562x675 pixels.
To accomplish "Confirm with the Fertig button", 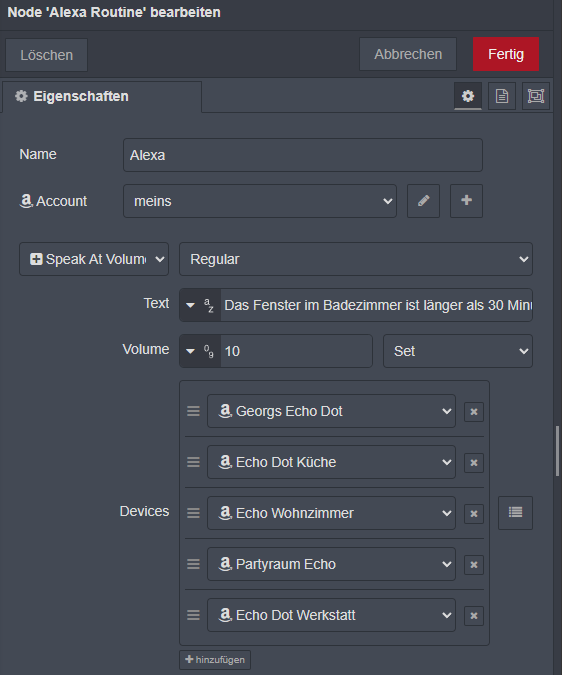I will (x=506, y=54).
